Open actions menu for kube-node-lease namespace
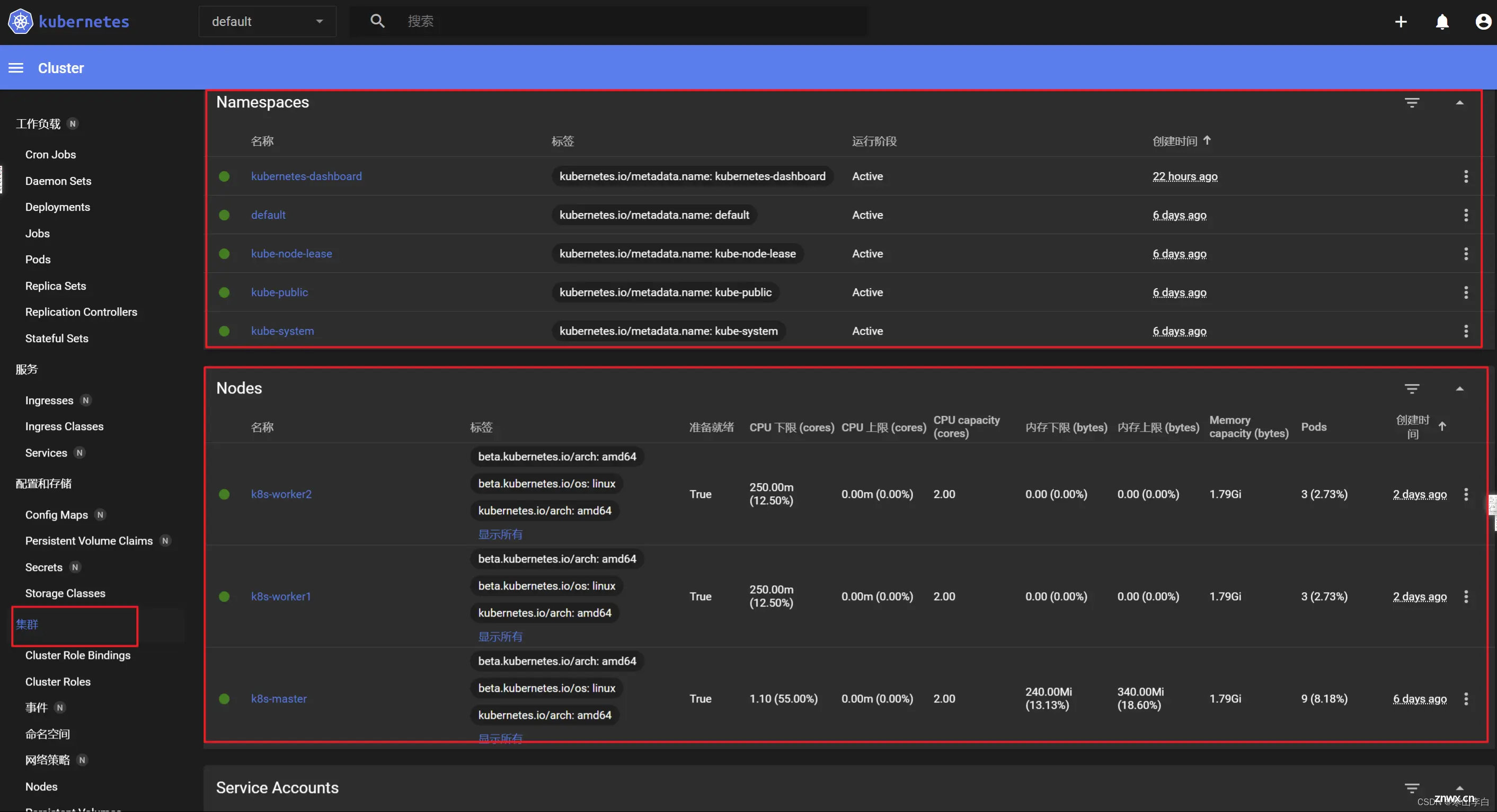The image size is (1497, 812). point(1466,254)
